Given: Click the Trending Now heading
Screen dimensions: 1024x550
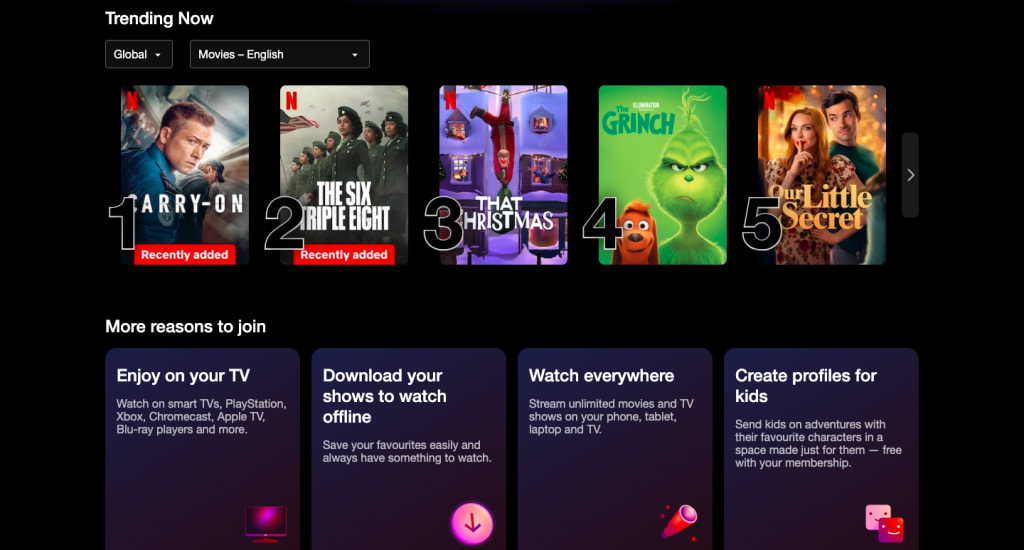Looking at the screenshot, I should [x=159, y=18].
